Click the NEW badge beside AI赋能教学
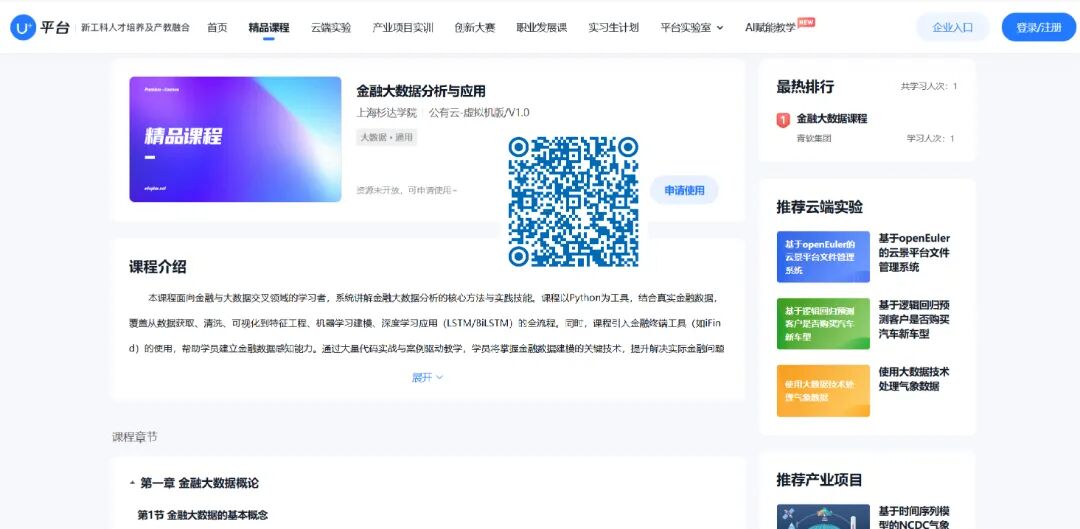This screenshot has width=1080, height=529. (x=806, y=22)
